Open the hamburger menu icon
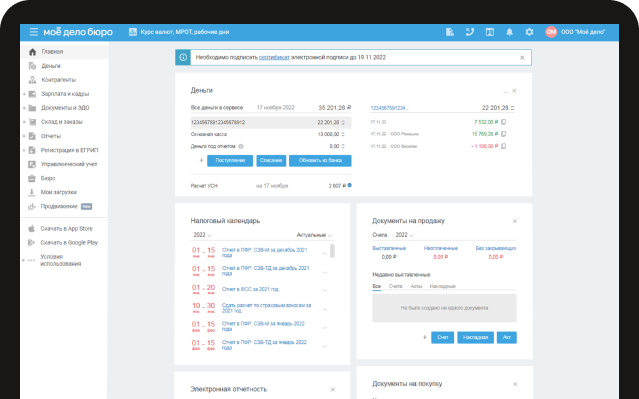Image resolution: width=639 pixels, height=399 pixels. (34, 32)
